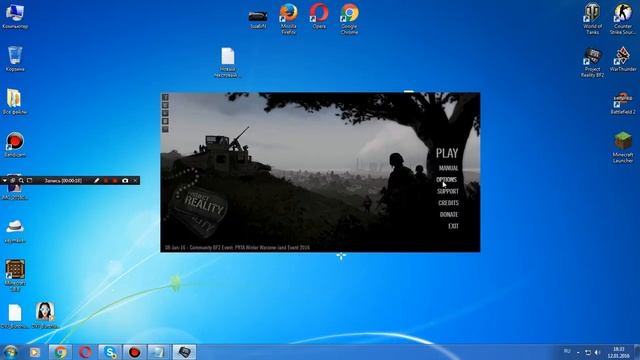Select the new text document icon

tap(228, 62)
